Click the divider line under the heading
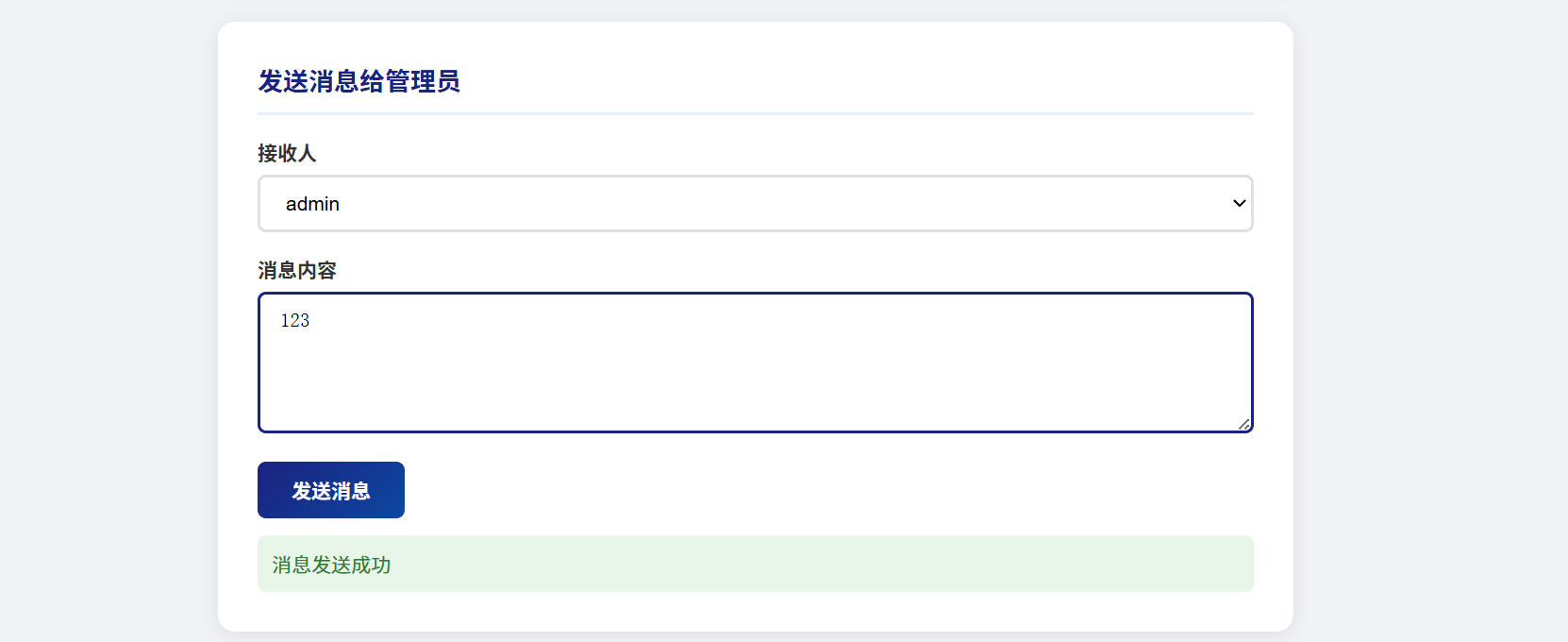 (755, 113)
